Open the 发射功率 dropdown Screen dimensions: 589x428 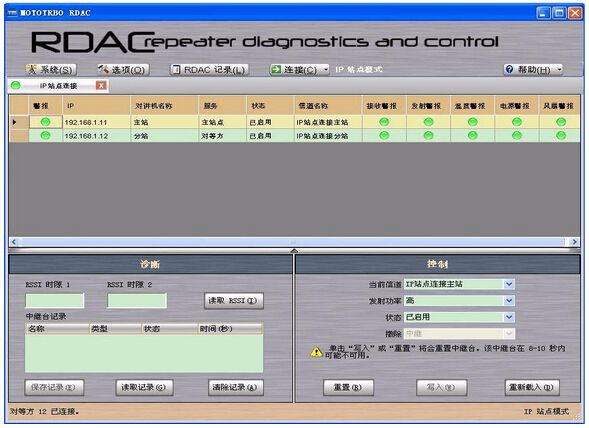509,300
